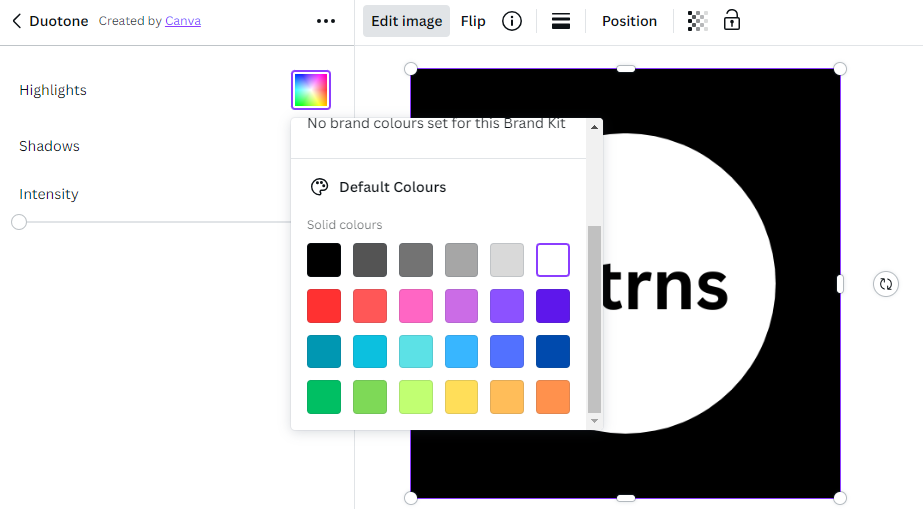
Task: Click the Solid colours heading
Action: tap(344, 225)
